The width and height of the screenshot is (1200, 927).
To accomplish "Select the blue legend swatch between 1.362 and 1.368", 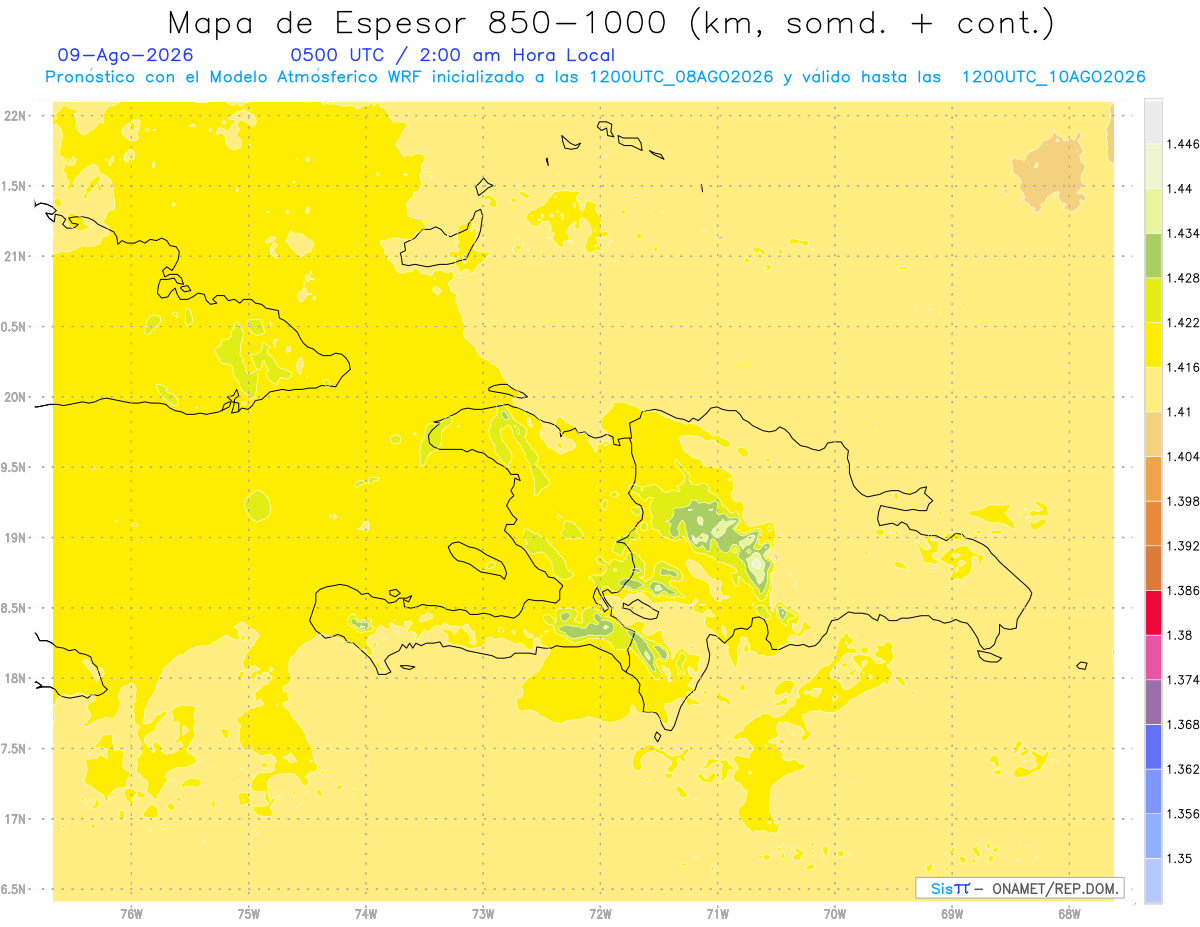I will point(1153,746).
